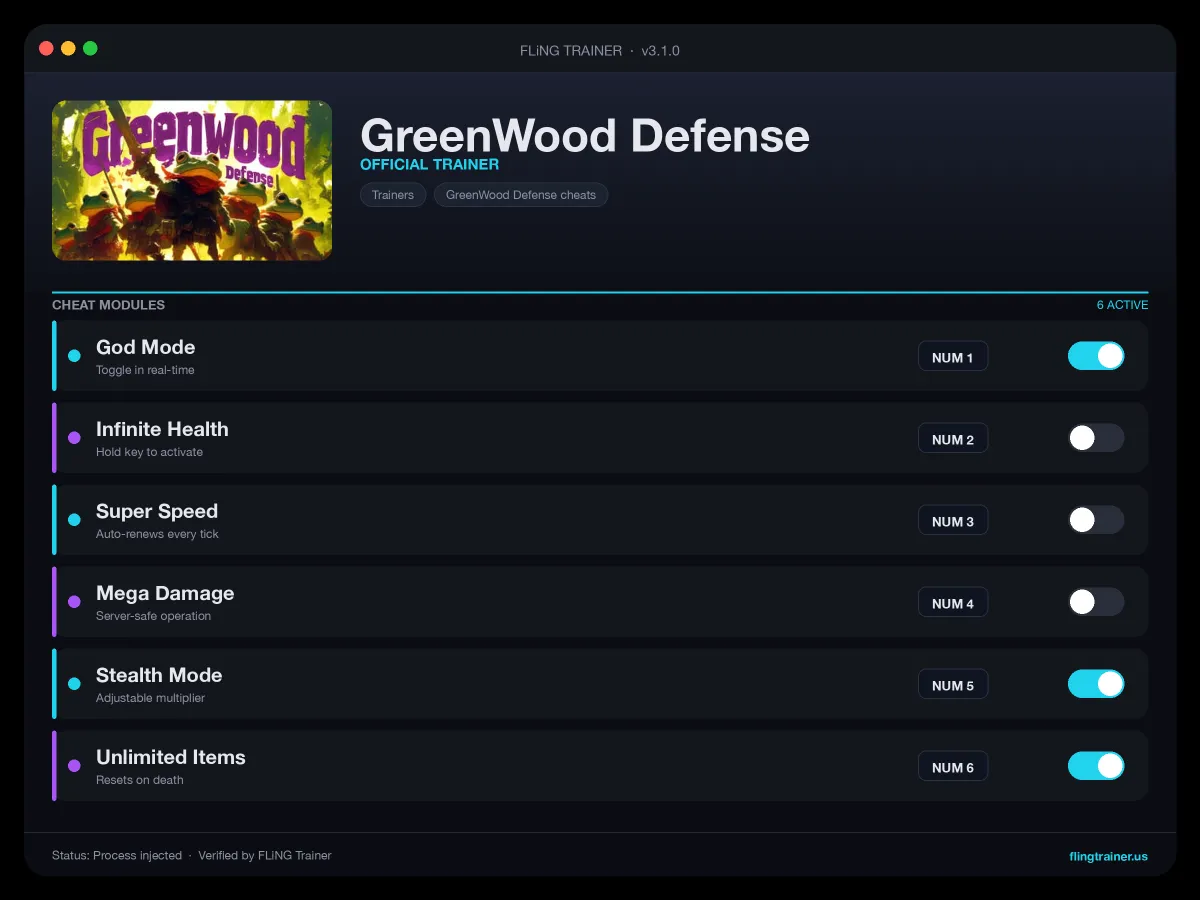Click the OFFICIAL TRAINER subtitle
The height and width of the screenshot is (900, 1200).
[429, 164]
